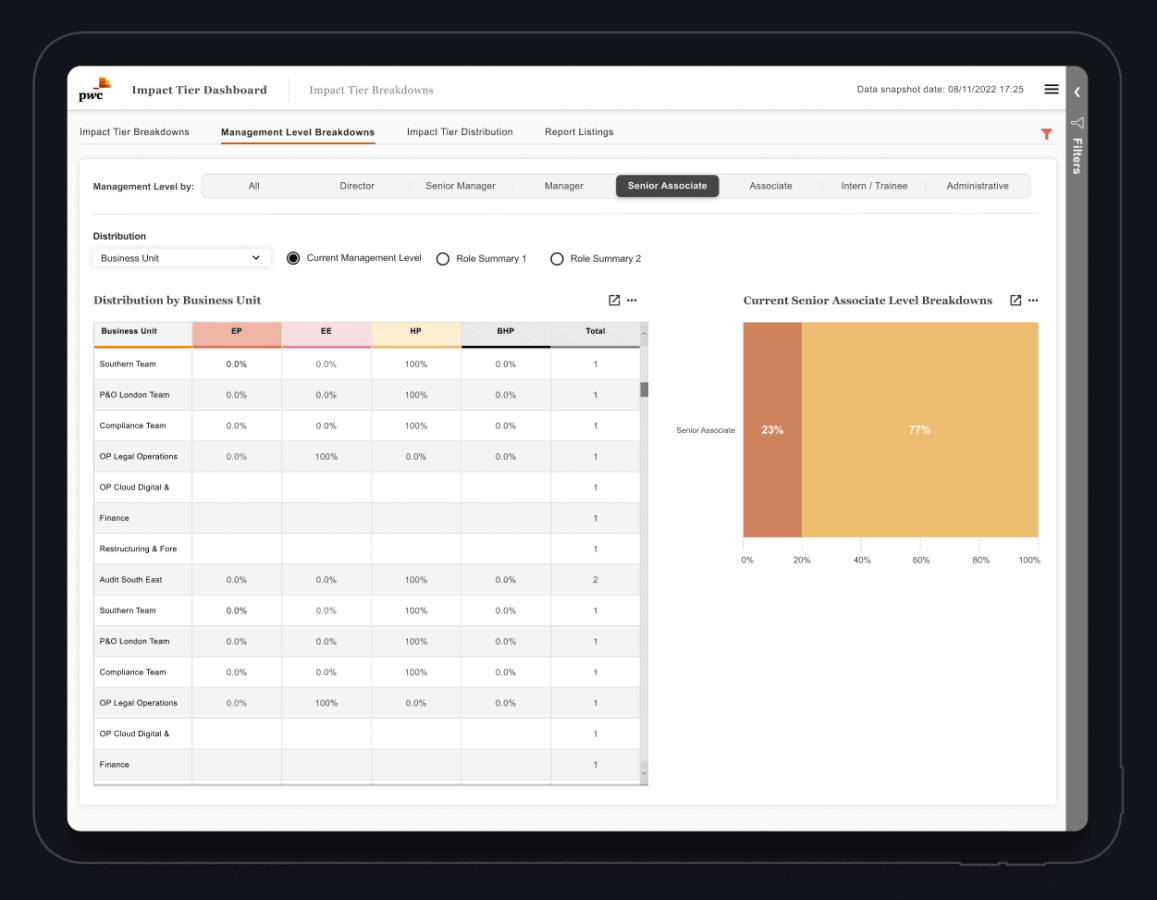This screenshot has width=1157, height=900.
Task: Pop out Senior Associate Breakdowns chart
Action: point(1015,300)
